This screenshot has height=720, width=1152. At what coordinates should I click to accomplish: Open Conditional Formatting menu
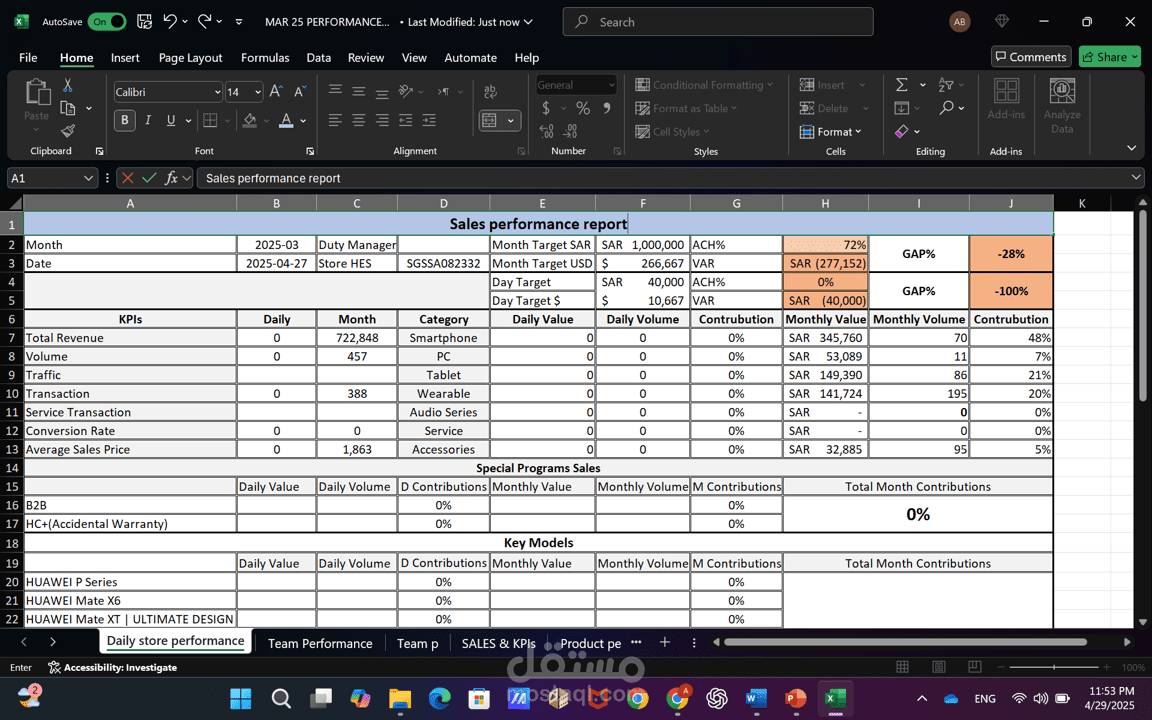point(704,85)
